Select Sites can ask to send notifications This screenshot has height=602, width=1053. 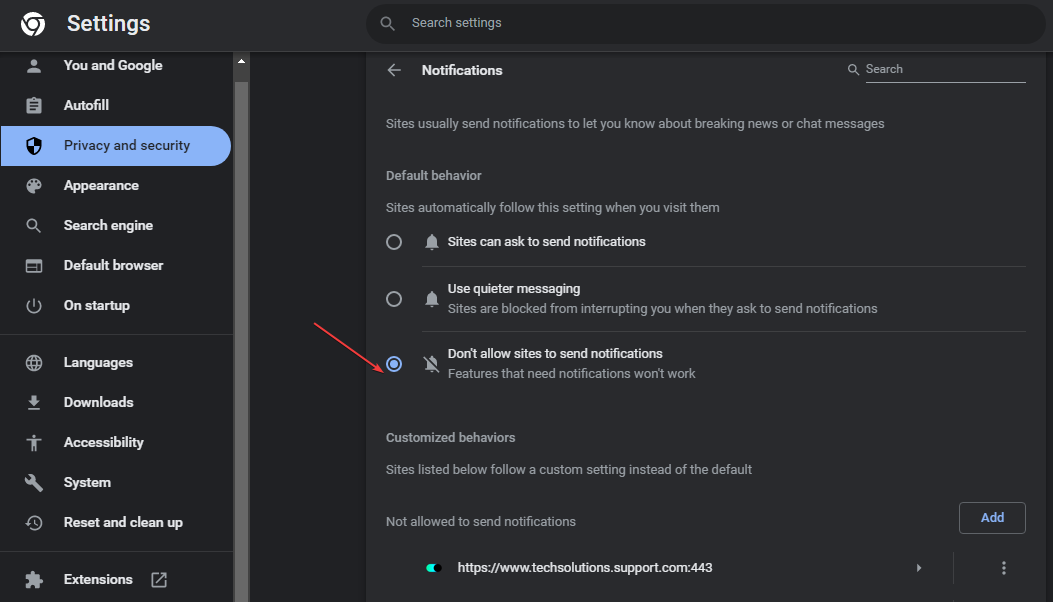394,242
